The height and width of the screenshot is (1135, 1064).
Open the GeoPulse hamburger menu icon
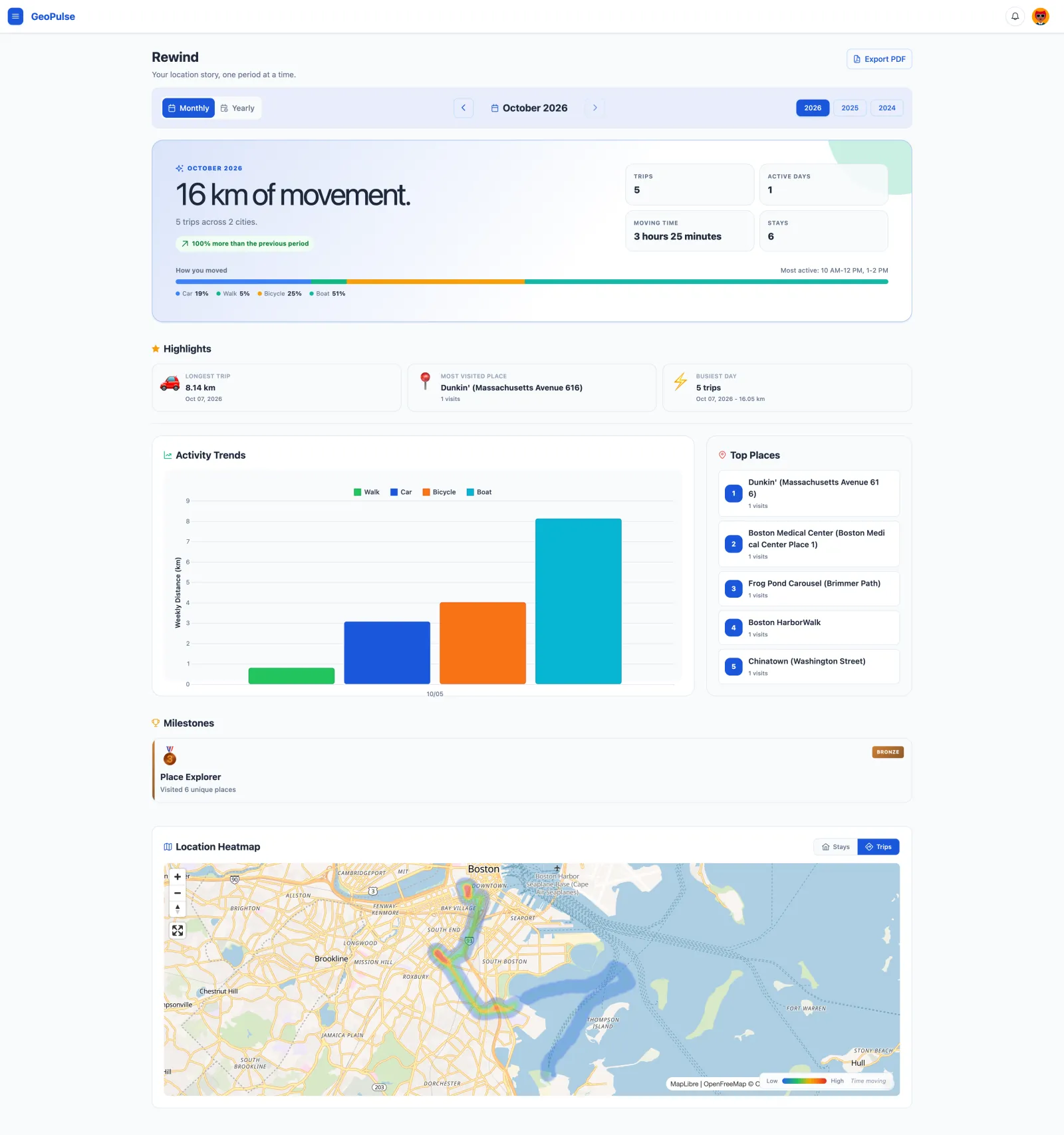[x=15, y=16]
